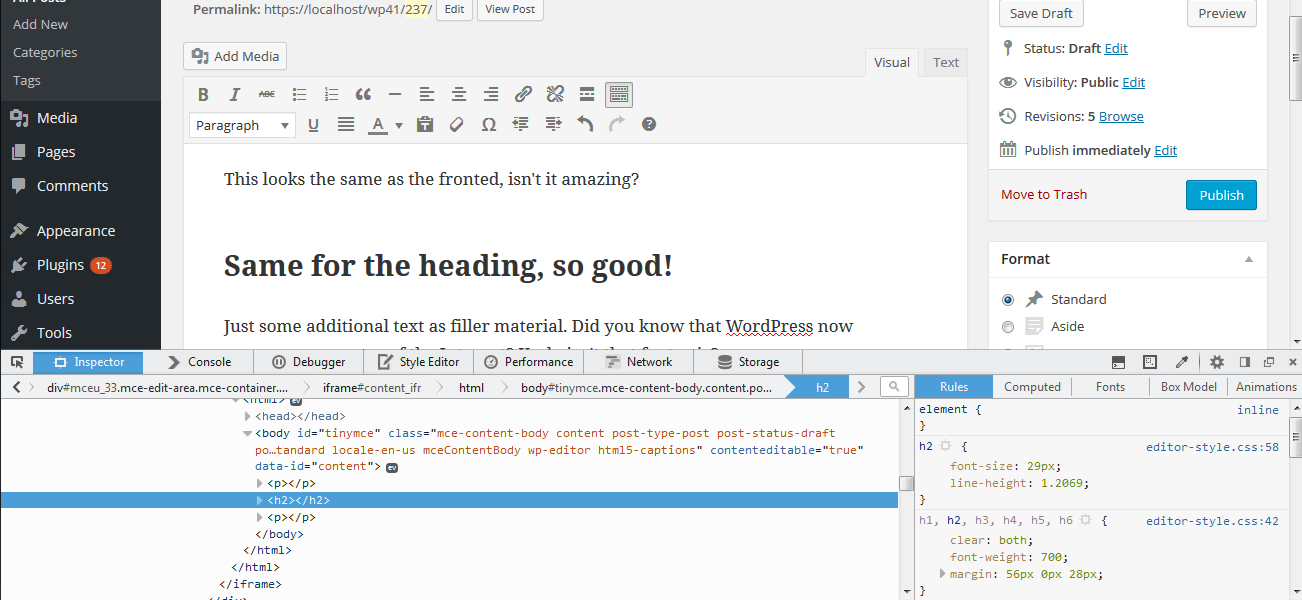Insert a bulleted list
This screenshot has height=600, width=1302.
click(299, 95)
